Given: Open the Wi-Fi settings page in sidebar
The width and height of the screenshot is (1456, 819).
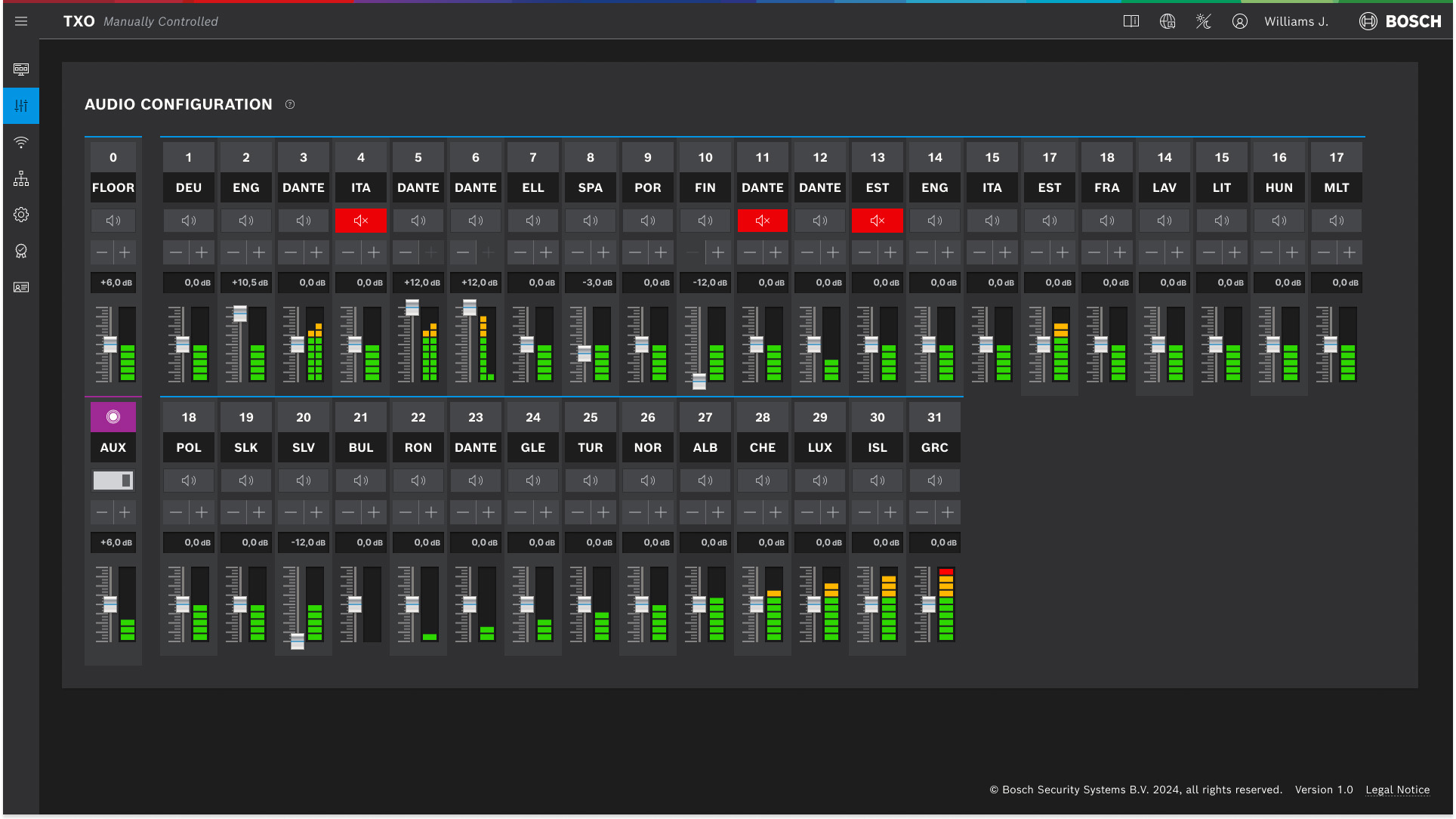Looking at the screenshot, I should pyautogui.click(x=21, y=141).
